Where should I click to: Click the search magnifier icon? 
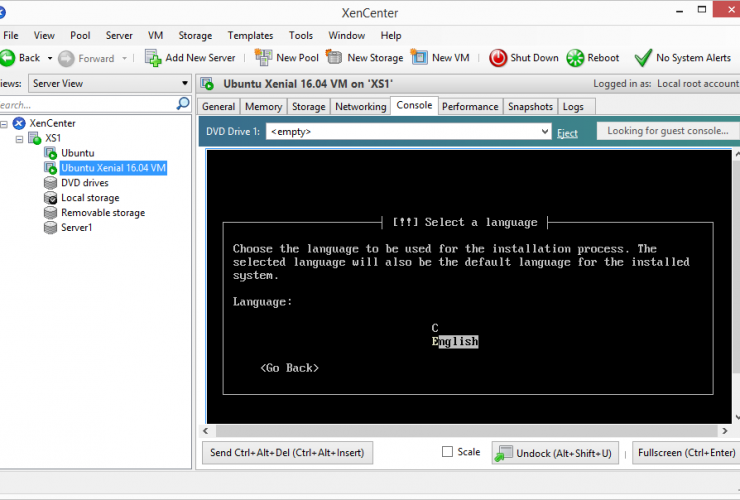tap(183, 104)
